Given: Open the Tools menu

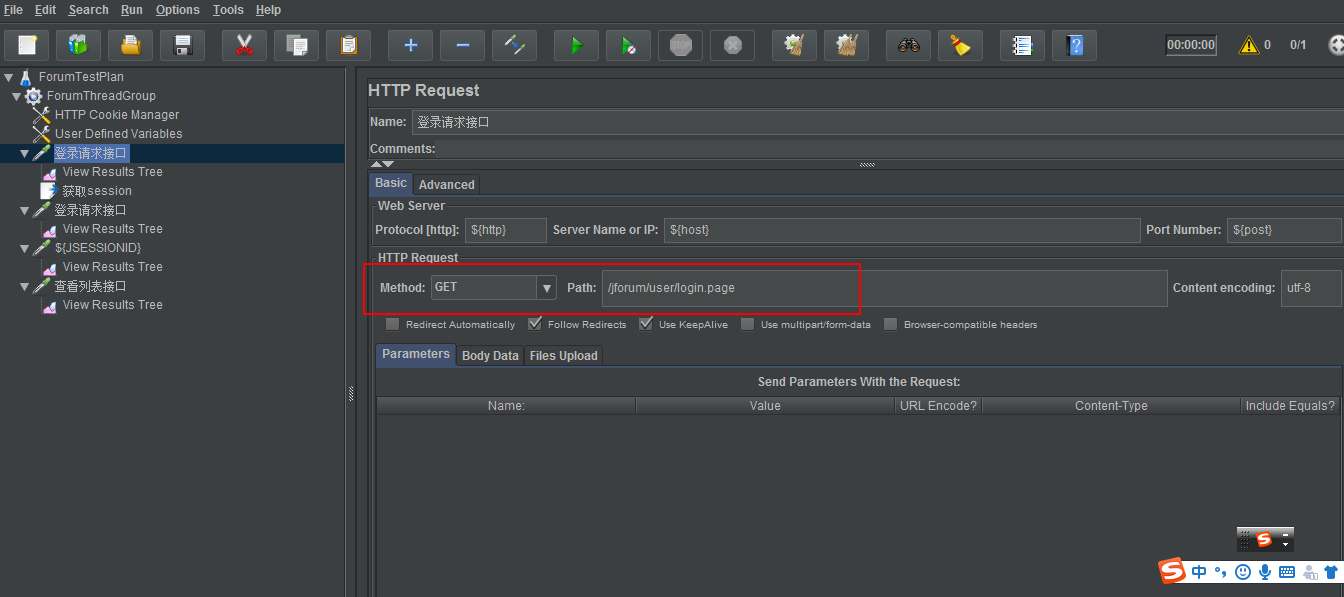Looking at the screenshot, I should point(228,10).
